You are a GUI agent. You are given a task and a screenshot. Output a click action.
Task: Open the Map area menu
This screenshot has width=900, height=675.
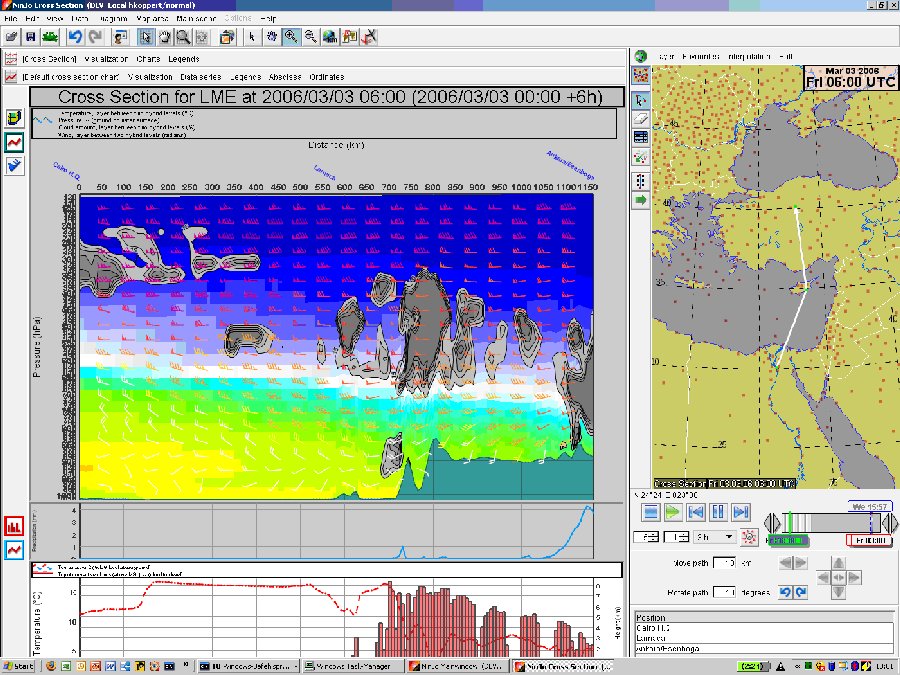[153, 19]
